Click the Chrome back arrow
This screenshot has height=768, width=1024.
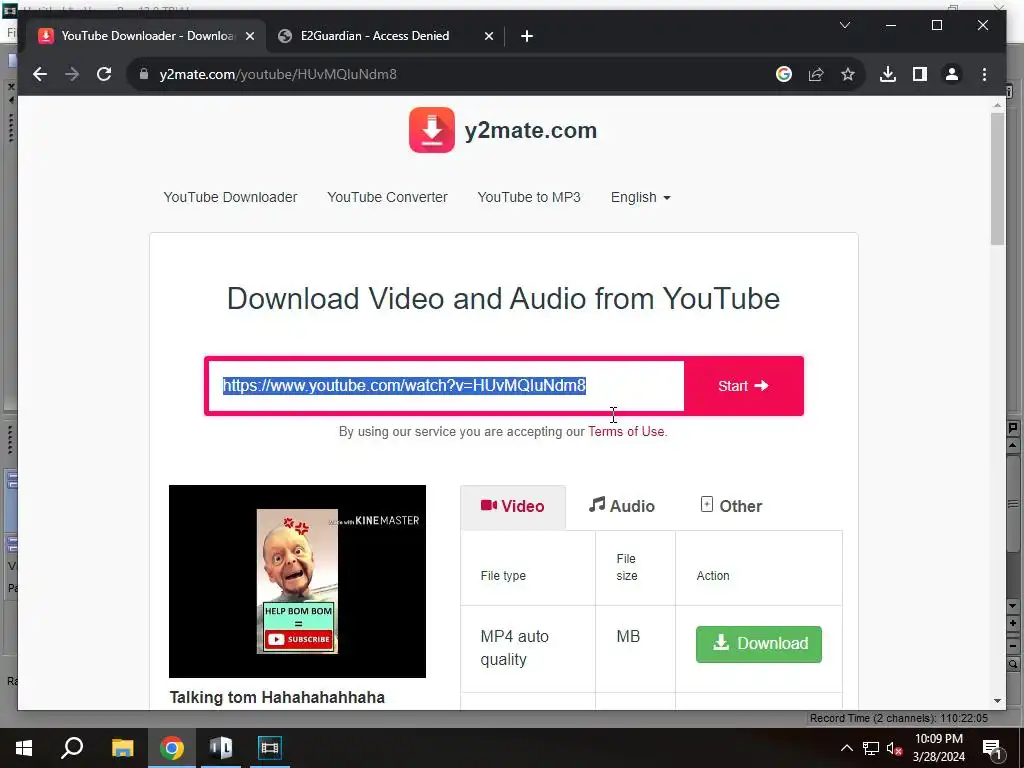coord(40,74)
